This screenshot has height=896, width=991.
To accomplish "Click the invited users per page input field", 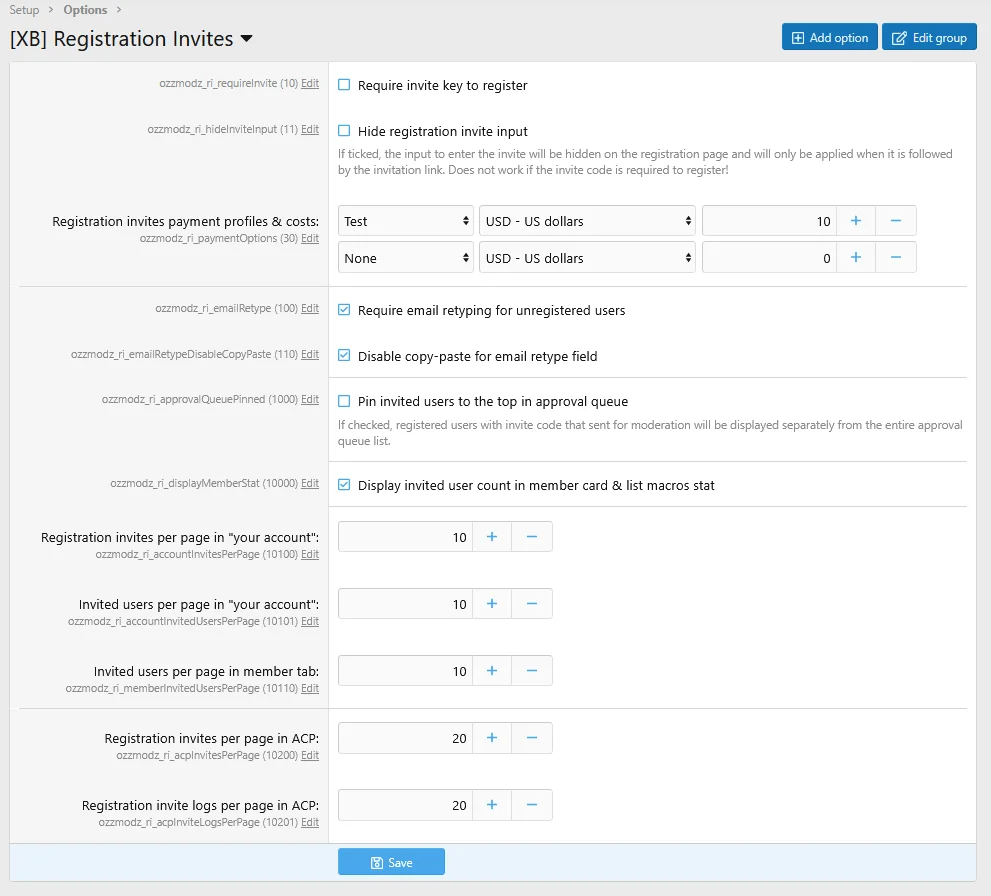I will tap(405, 603).
